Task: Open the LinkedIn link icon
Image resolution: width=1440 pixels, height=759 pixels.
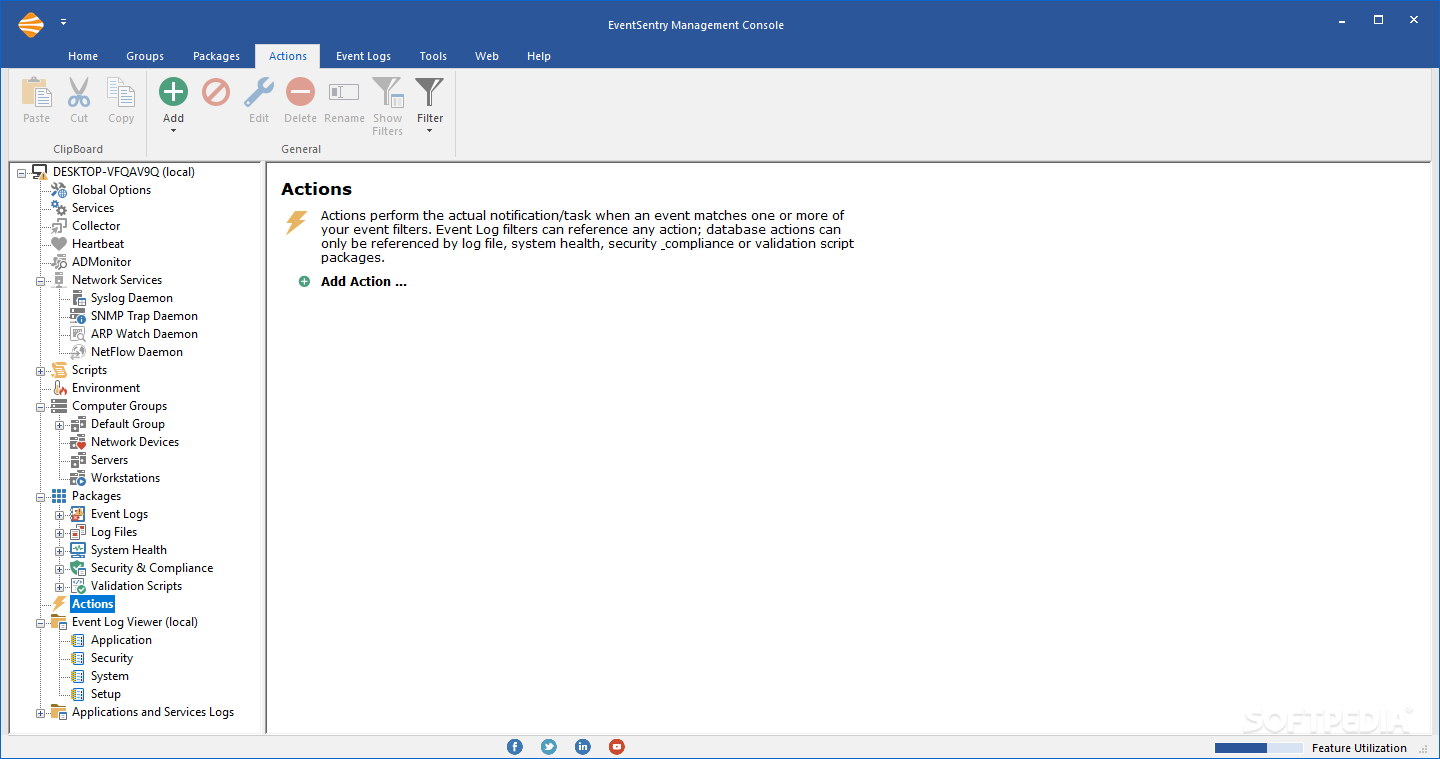Action: pos(583,747)
